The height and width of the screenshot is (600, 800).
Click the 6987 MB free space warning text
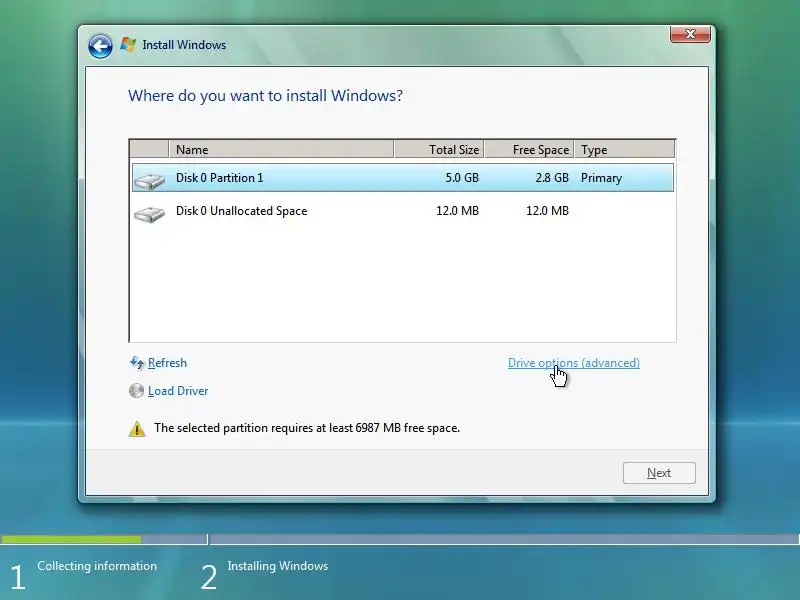[x=307, y=428]
